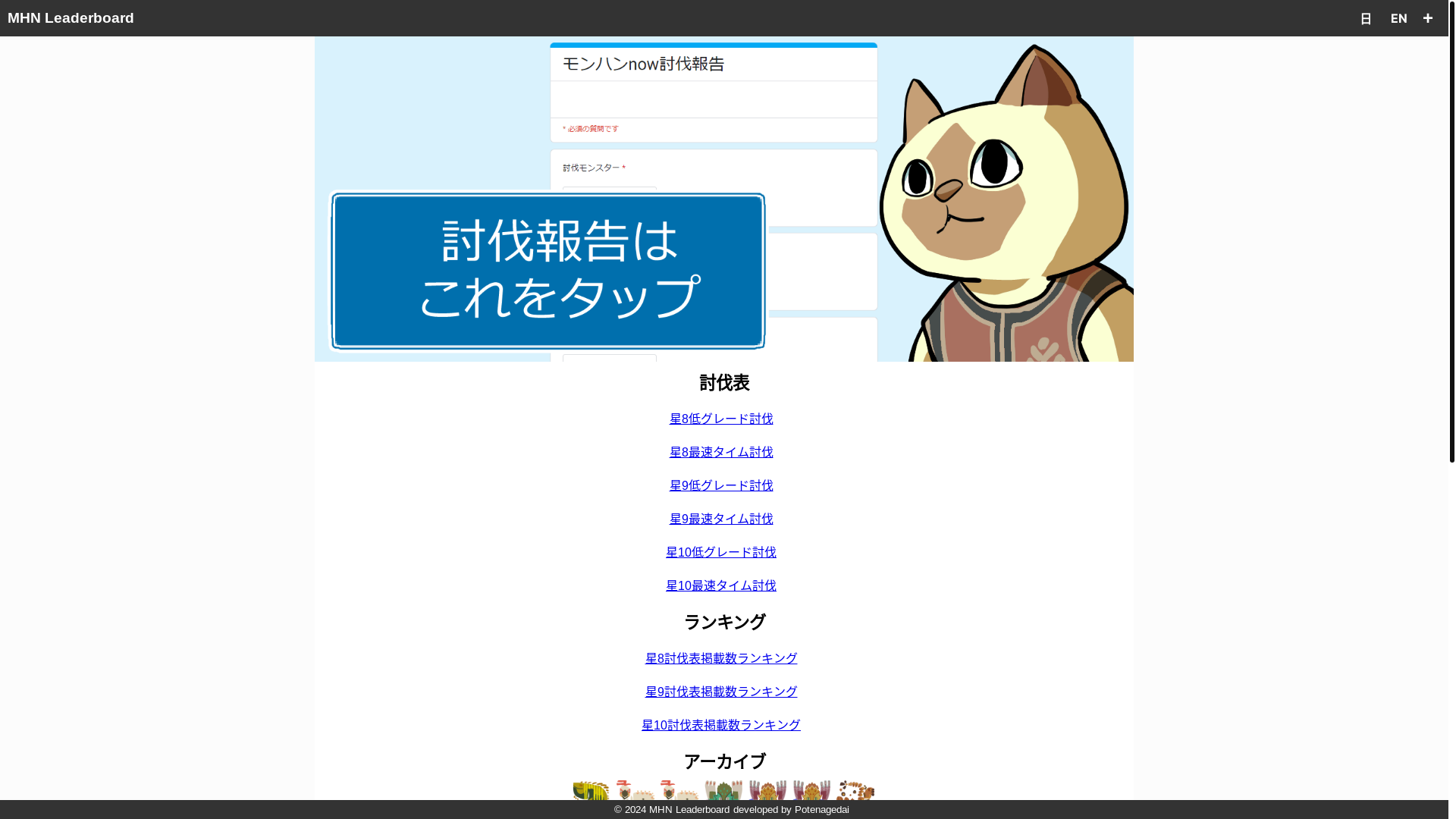Open 星8最速タイム討伐 table link
The width and height of the screenshot is (1456, 819).
click(x=721, y=452)
